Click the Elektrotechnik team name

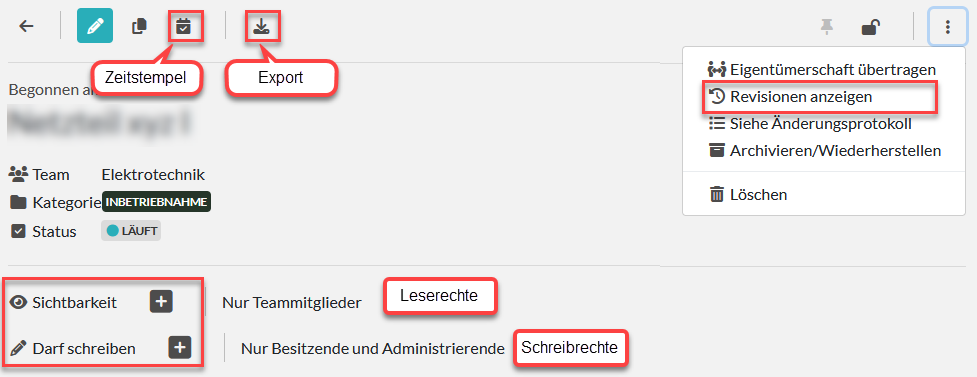point(153,174)
